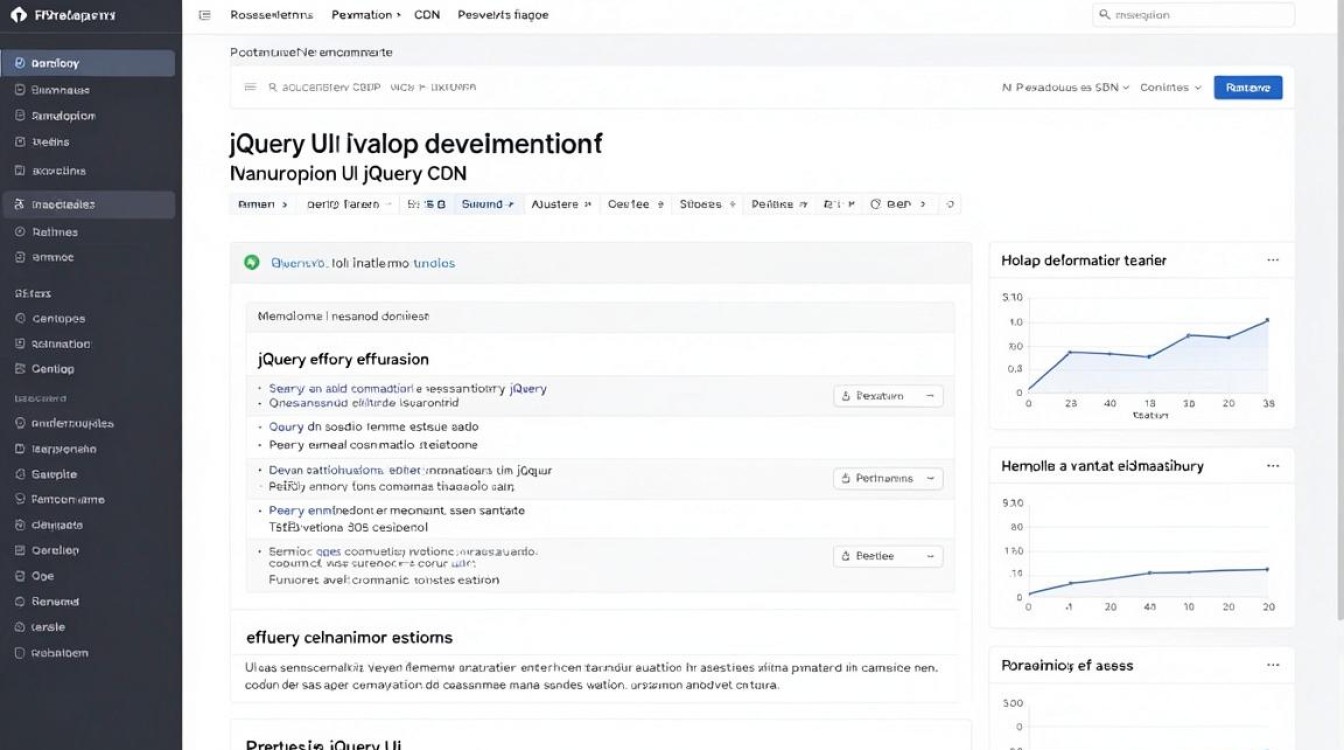Click the icon of sidebar item "Centiop"
The height and width of the screenshot is (750, 1344).
pos(20,369)
